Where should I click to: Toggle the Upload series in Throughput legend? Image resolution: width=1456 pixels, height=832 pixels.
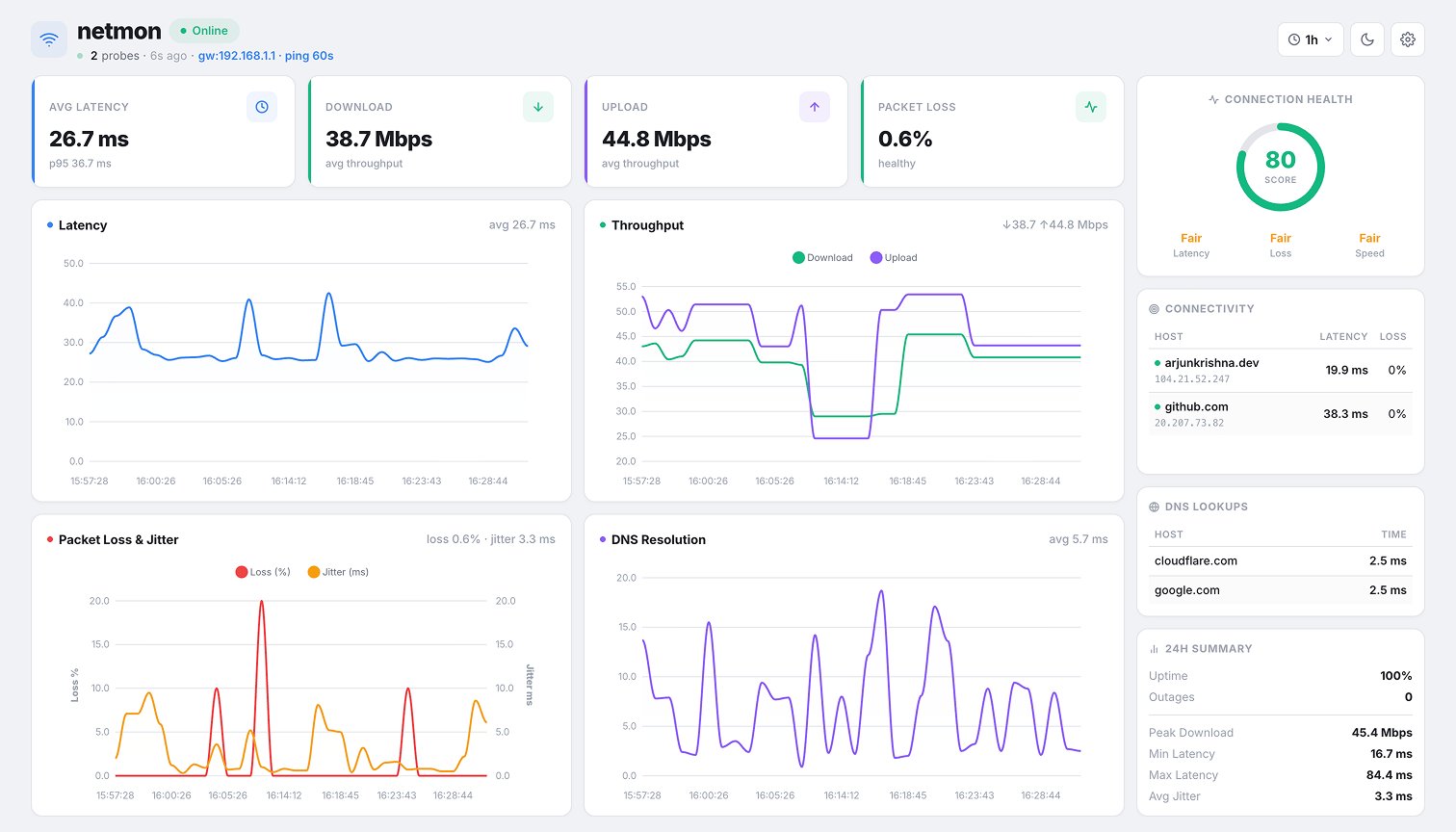[894, 258]
